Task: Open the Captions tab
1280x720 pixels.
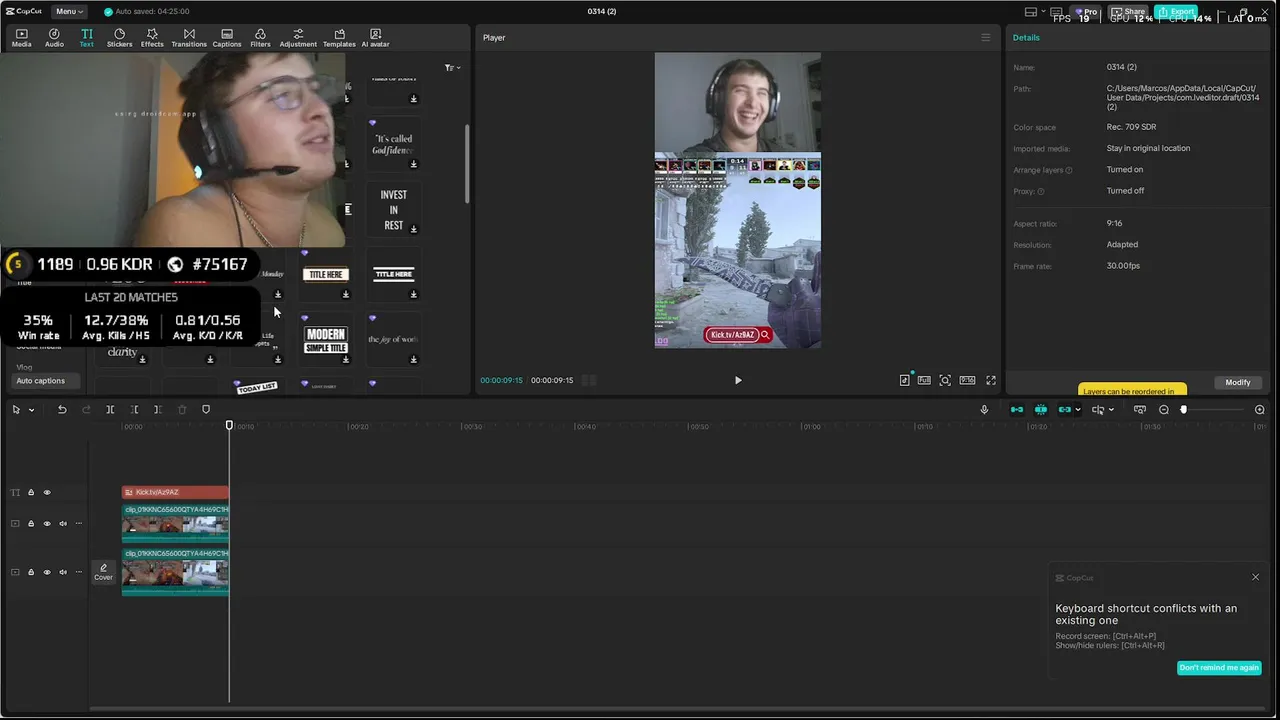Action: (227, 38)
